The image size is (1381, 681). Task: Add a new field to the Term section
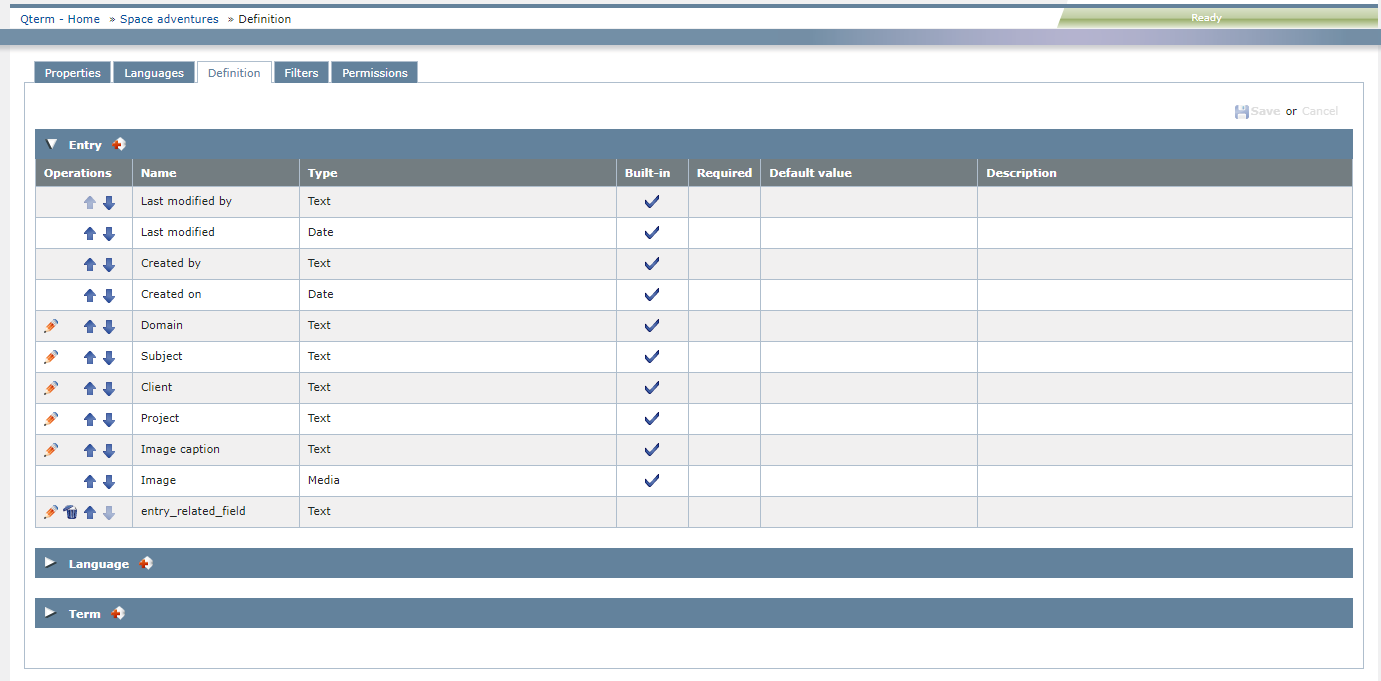[118, 613]
